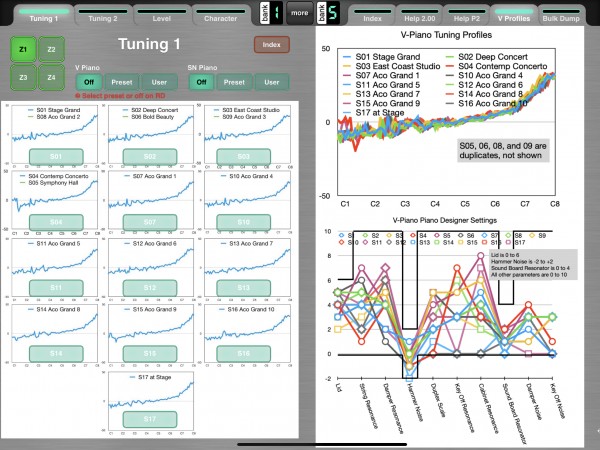Viewport: 600px width, 450px height.
Task: Click the S01 Stage Grand legend entry
Action: [382, 57]
